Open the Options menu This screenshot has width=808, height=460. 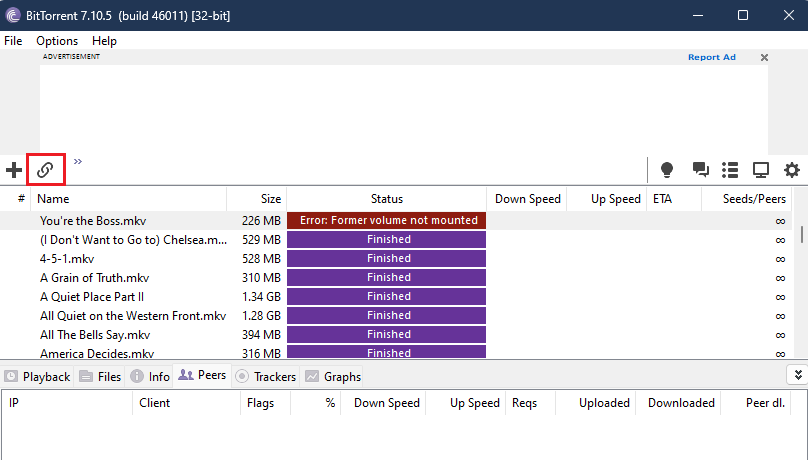pyautogui.click(x=57, y=41)
